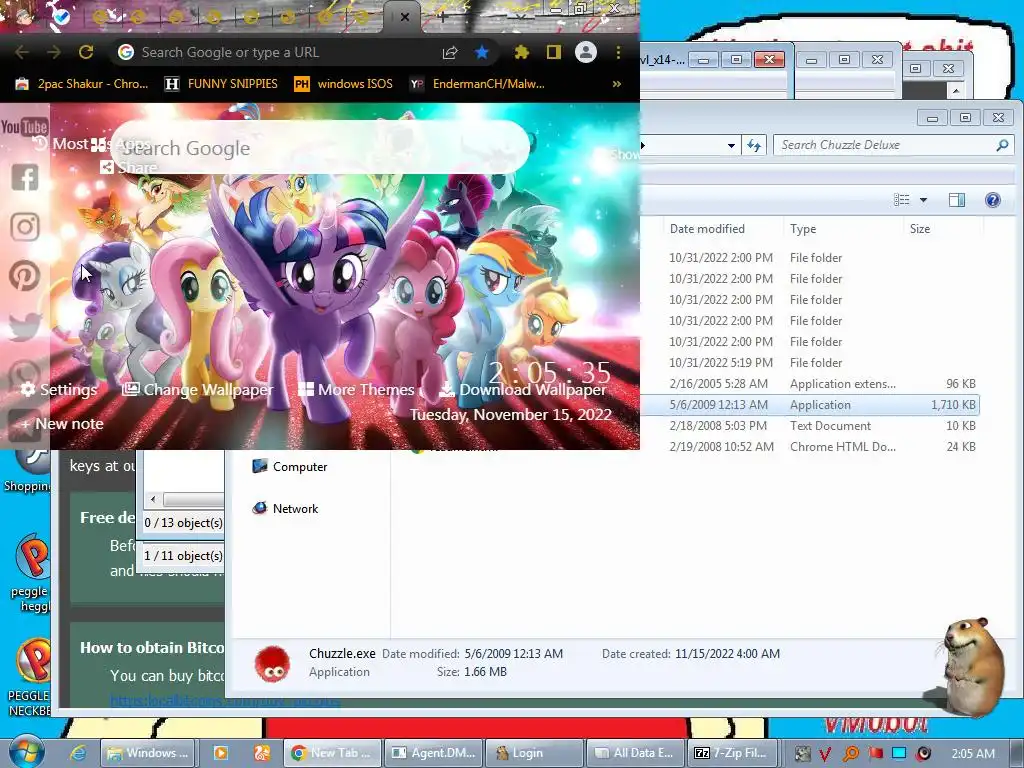Click the Search Chuzzle Deluxe field
Image resolution: width=1024 pixels, height=768 pixels.
[893, 145]
